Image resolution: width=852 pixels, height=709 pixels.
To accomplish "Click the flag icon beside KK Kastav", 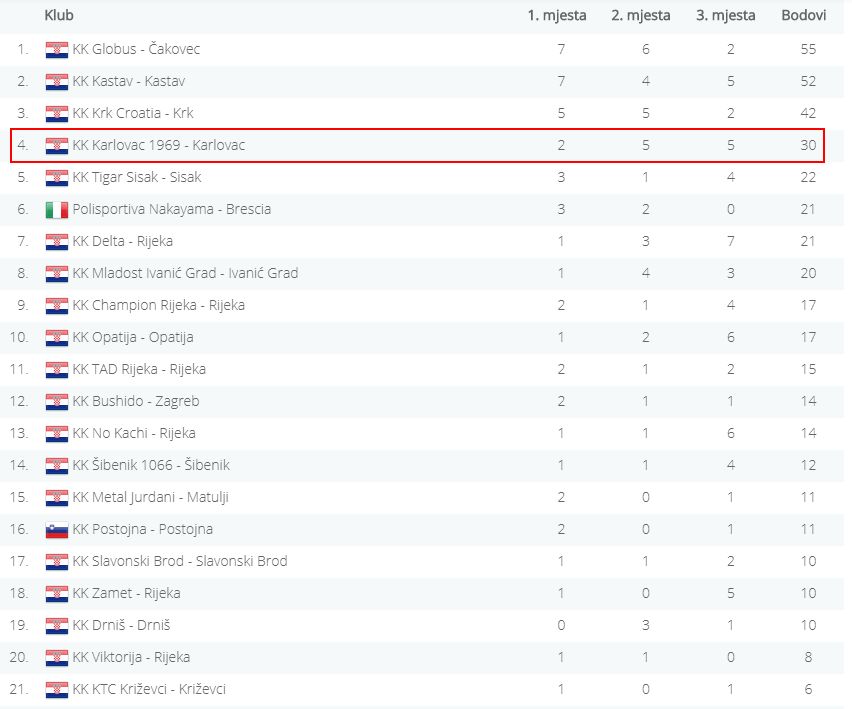I will tap(56, 81).
